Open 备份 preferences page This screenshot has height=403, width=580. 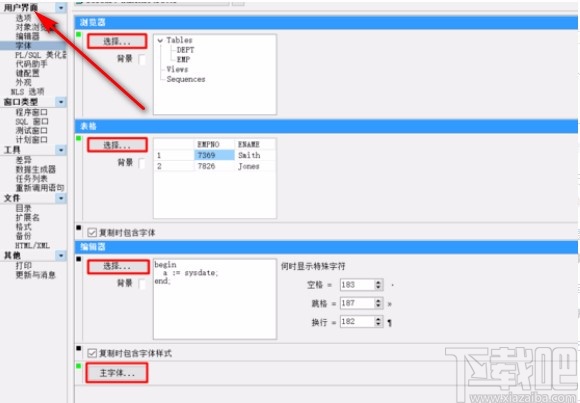click(x=23, y=236)
